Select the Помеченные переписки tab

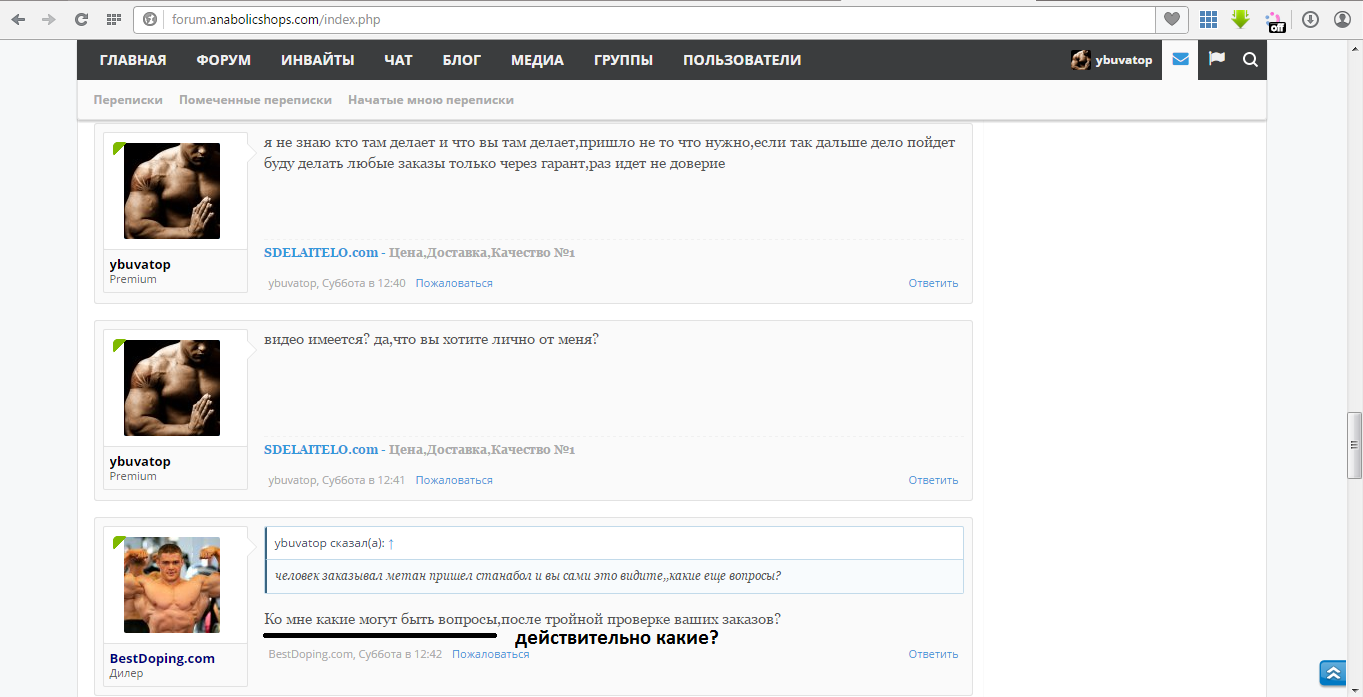click(x=255, y=100)
